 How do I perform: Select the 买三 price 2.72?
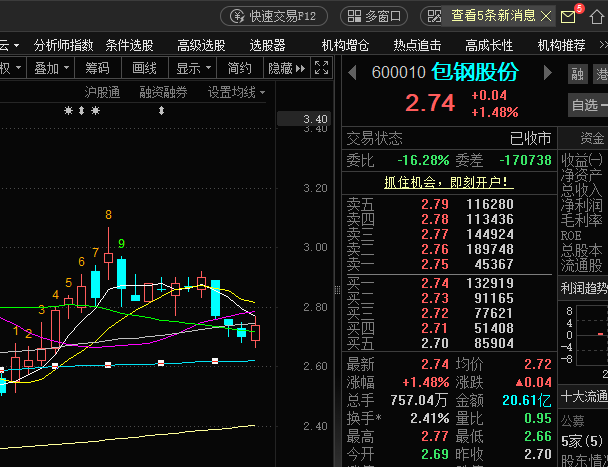[435, 313]
